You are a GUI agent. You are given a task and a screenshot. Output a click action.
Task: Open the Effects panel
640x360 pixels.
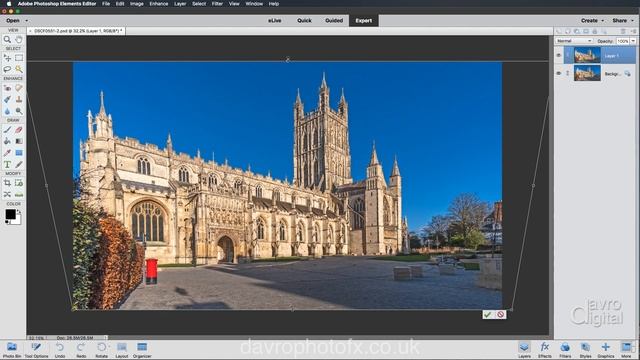coord(544,350)
